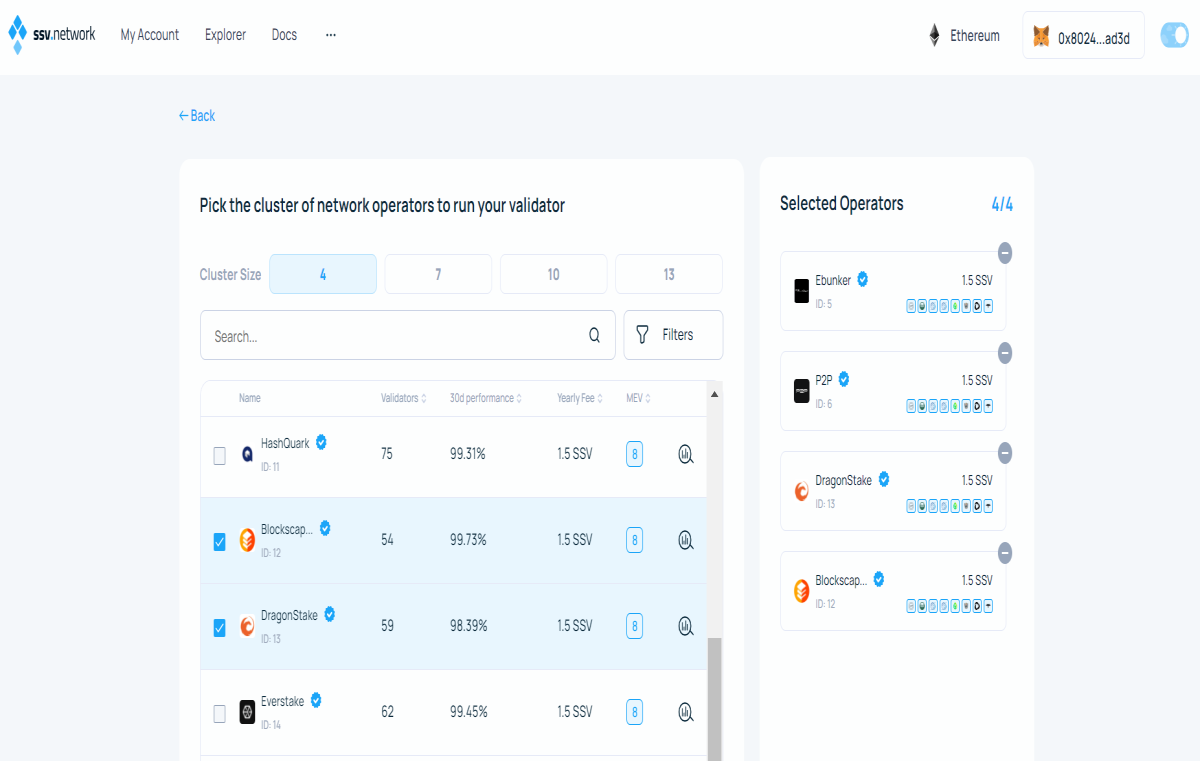The image size is (1200, 761).
Task: Open Everstake operator details magnifier icon
Action: pos(685,712)
